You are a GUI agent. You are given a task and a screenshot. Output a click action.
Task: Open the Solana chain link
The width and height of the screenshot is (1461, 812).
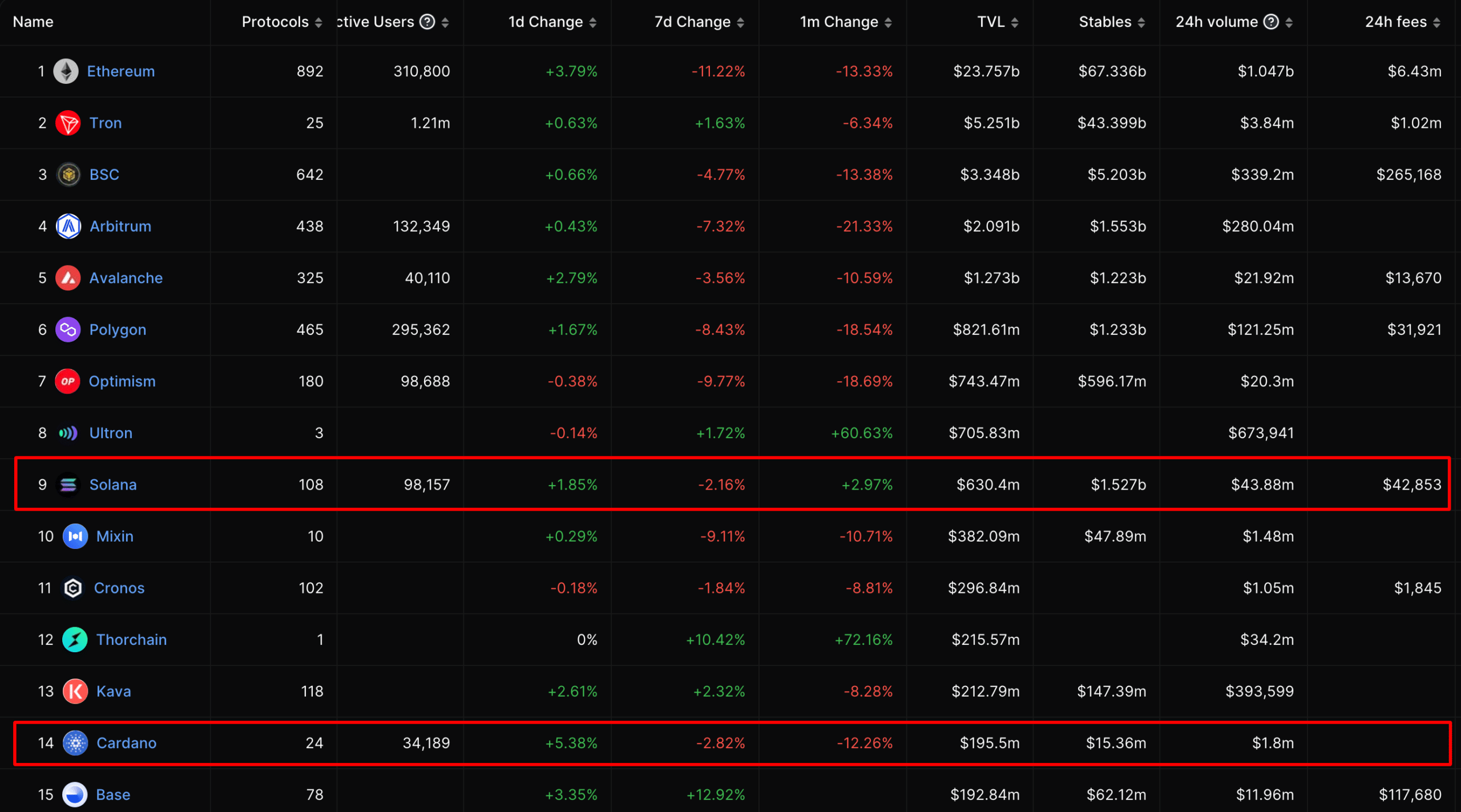(113, 485)
